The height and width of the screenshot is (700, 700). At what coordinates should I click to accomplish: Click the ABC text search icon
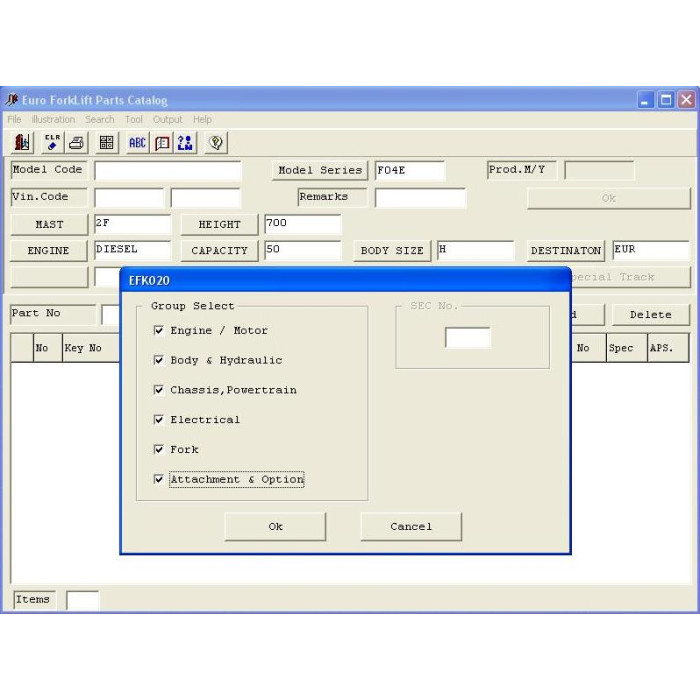coord(138,143)
